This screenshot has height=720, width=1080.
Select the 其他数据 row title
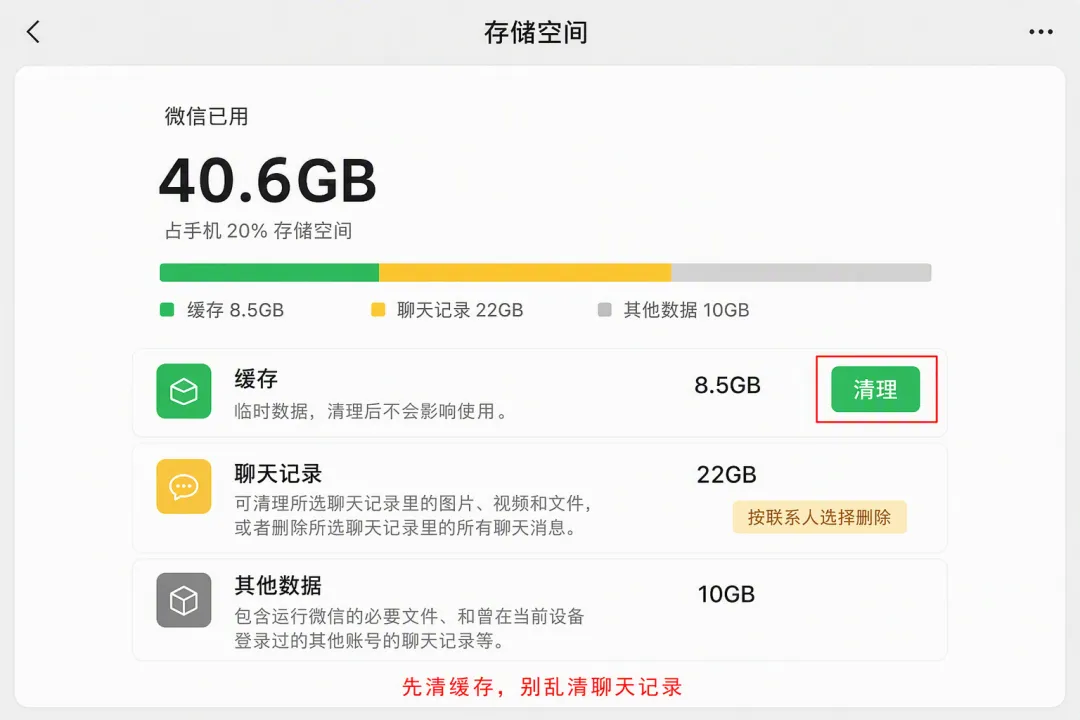point(278,586)
